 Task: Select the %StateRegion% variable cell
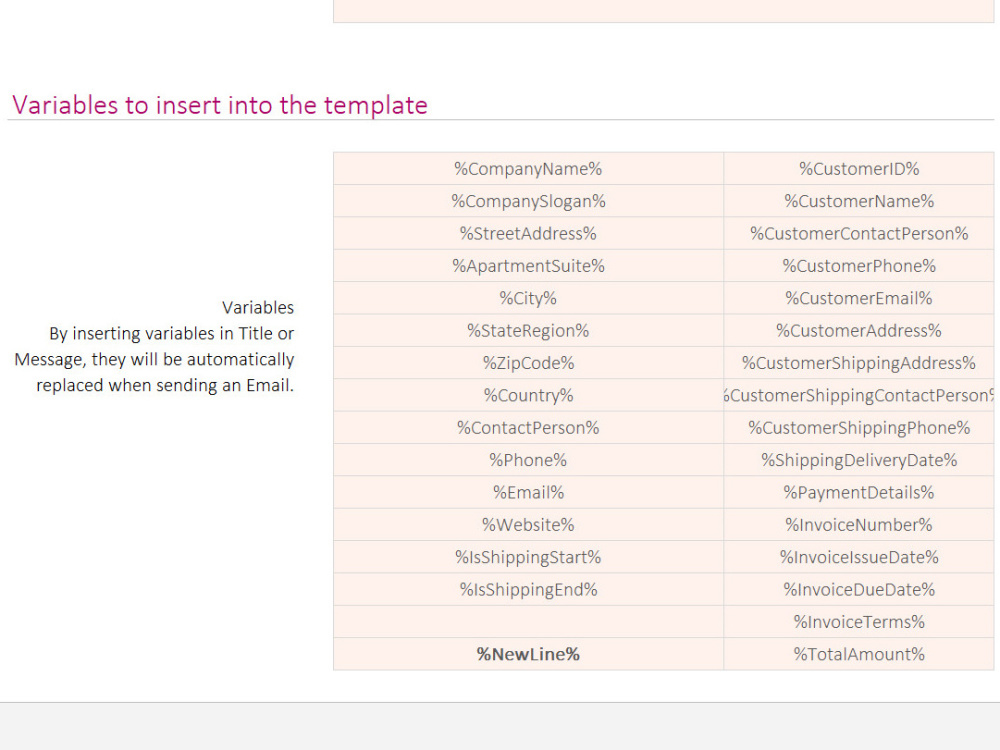tap(528, 331)
